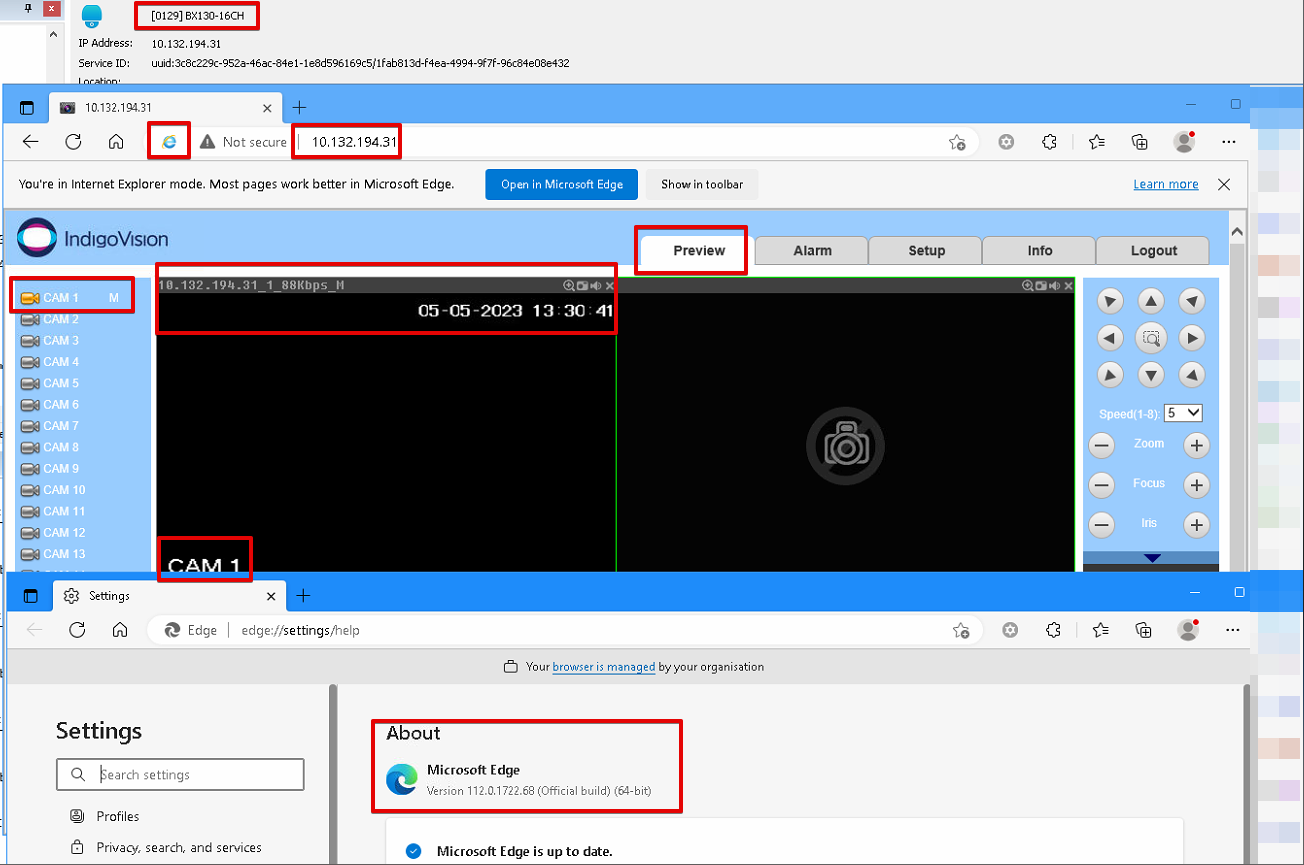Image resolution: width=1304 pixels, height=865 pixels.
Task: Go to the Info tab
Action: click(x=1040, y=251)
